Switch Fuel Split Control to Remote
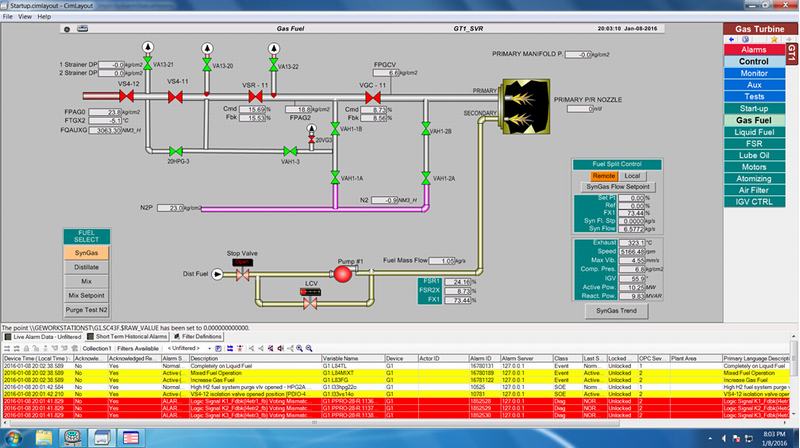 click(604, 176)
